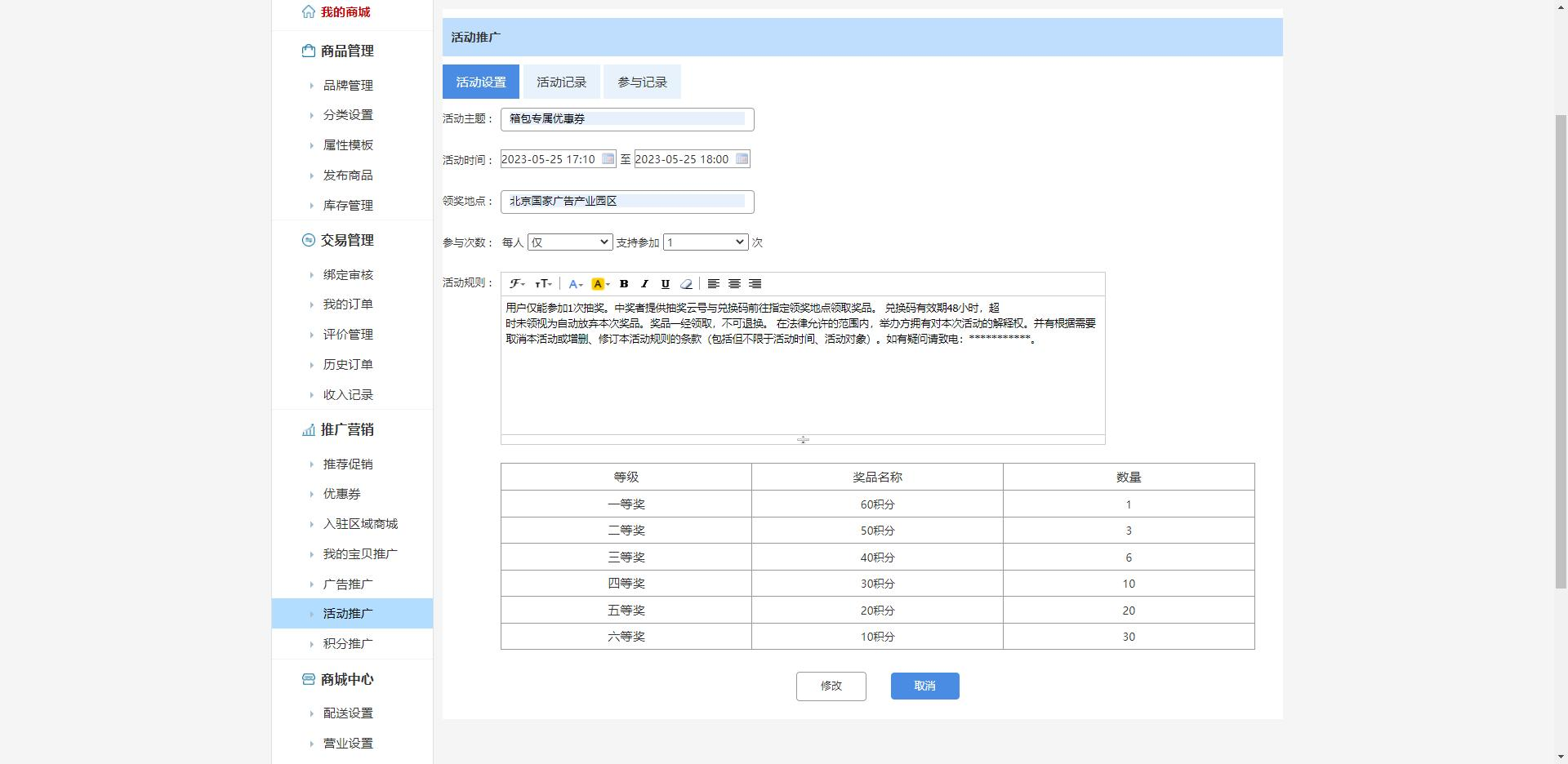The width and height of the screenshot is (1568, 764).
Task: Open 库存管理 in the sidebar
Action: (348, 206)
